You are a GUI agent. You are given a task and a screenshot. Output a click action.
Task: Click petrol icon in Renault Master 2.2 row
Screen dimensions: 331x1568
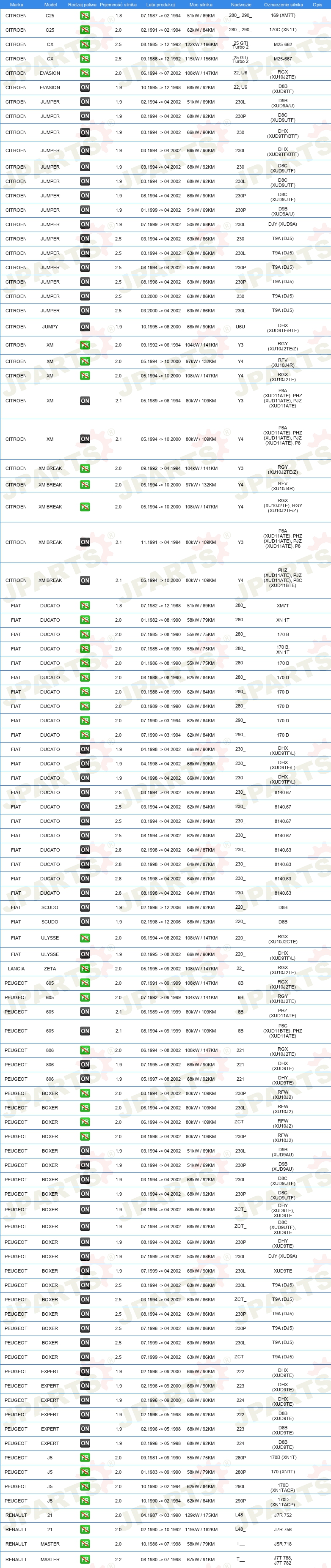pyautogui.click(x=85, y=1560)
